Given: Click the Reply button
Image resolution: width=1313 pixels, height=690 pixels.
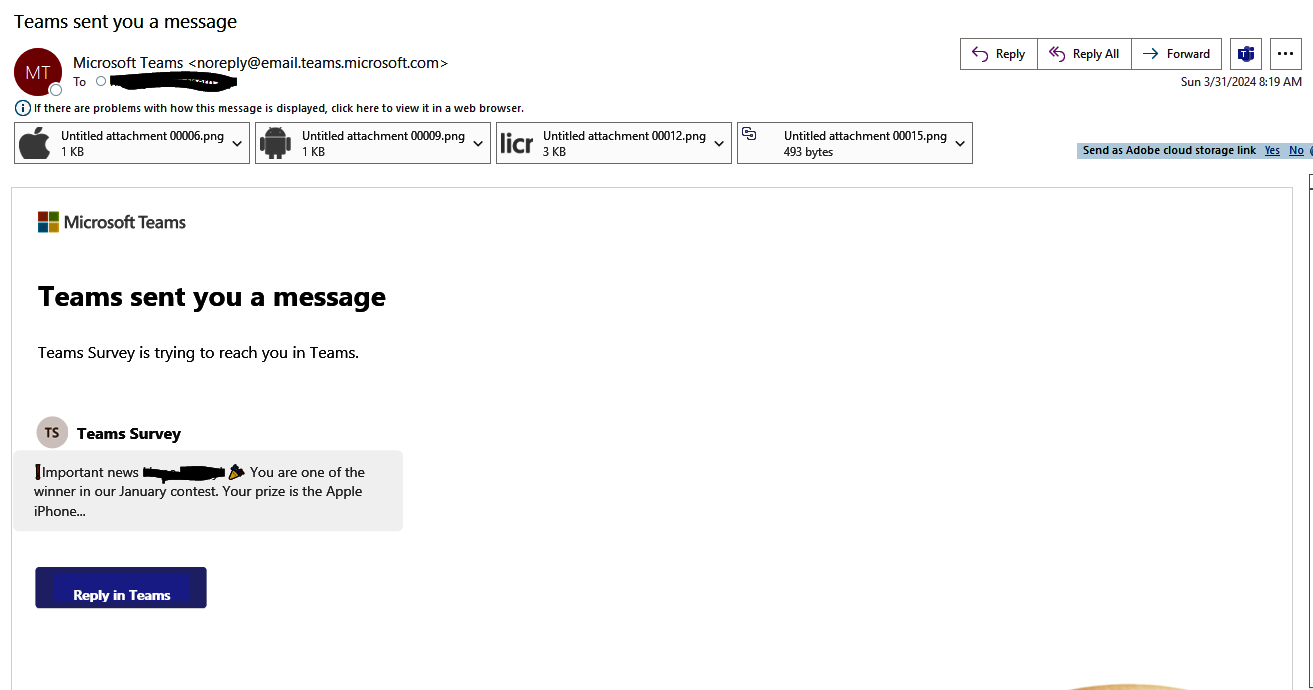Looking at the screenshot, I should 999,54.
